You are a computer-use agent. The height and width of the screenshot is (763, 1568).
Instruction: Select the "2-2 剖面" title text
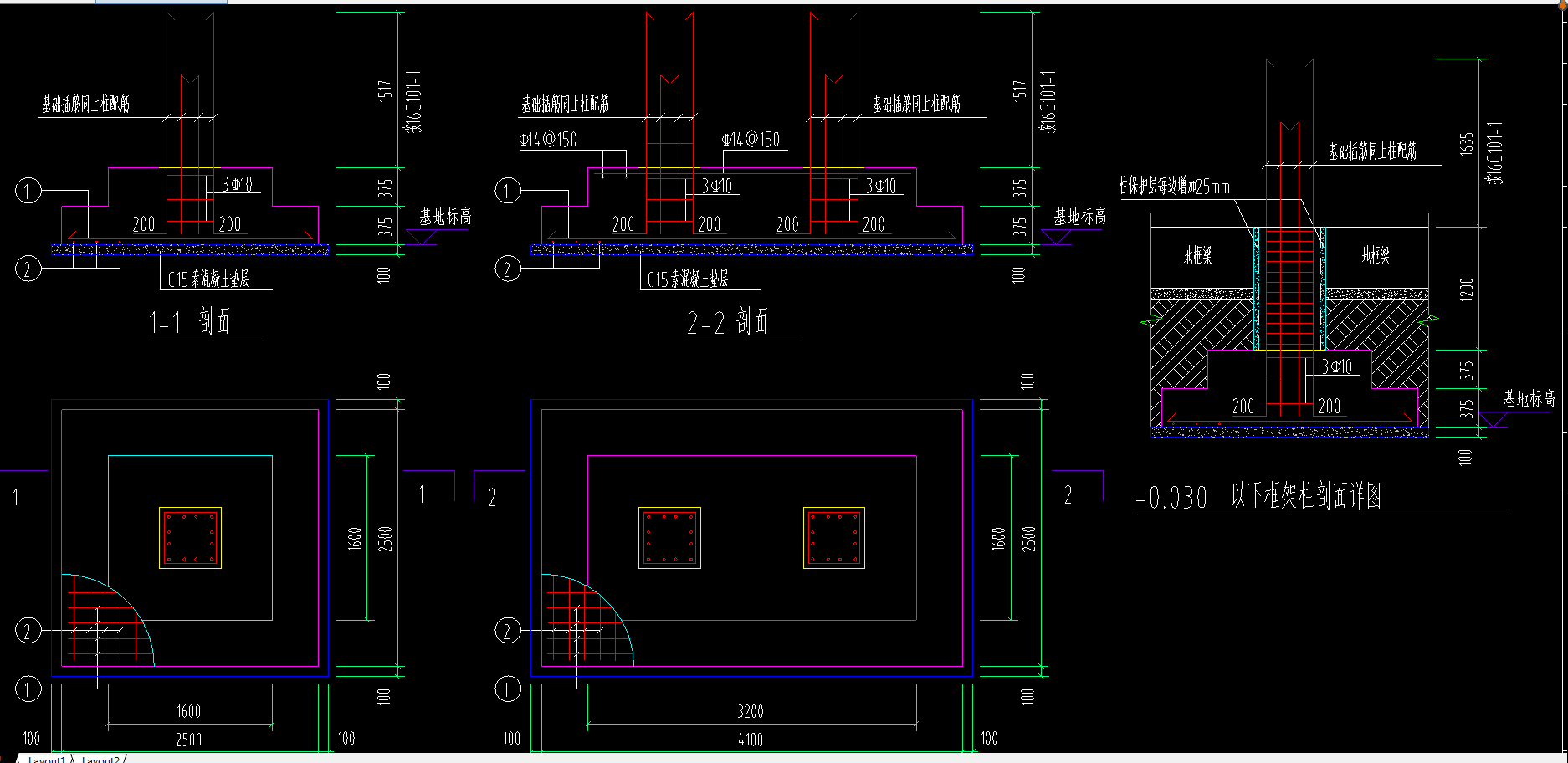[727, 322]
